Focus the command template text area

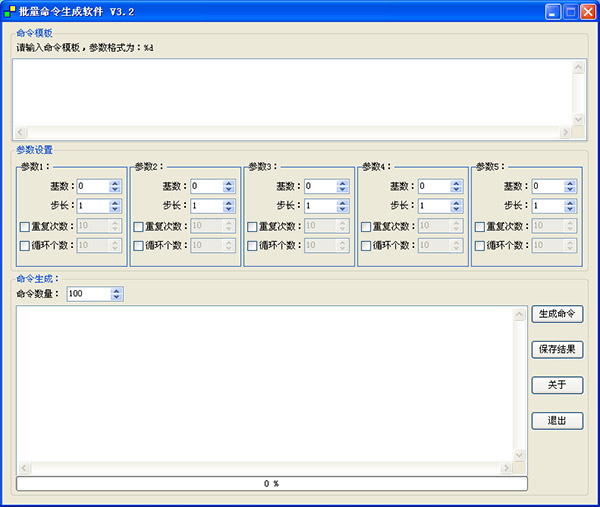290,90
